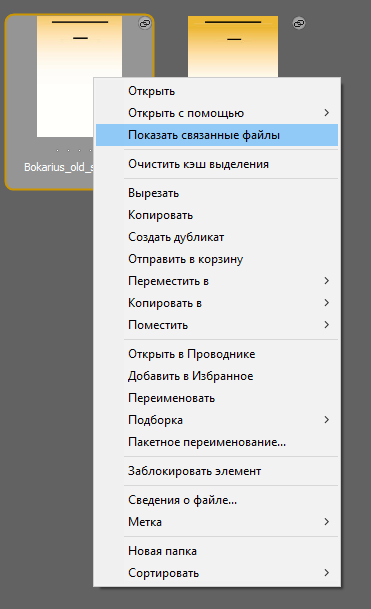
Task: Select Новая папка
Action: pyautogui.click(x=217, y=551)
